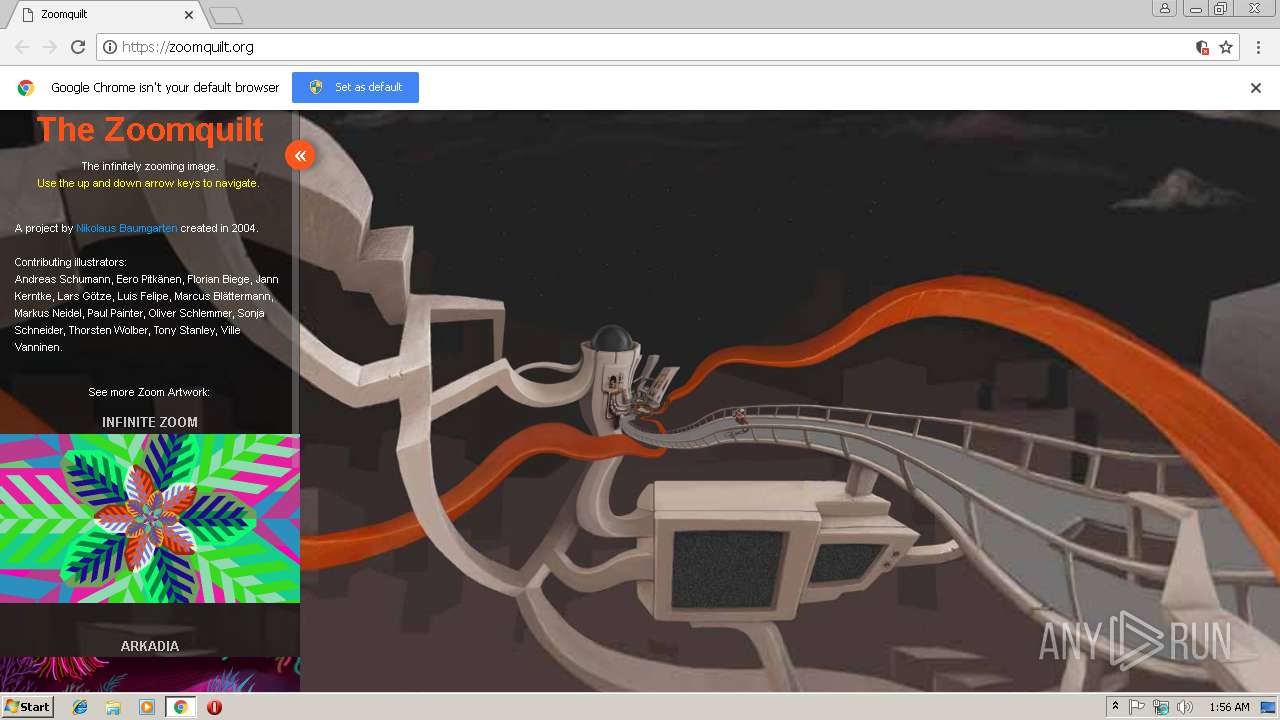Collapse the sidebar with orange double-arrow button

tap(300, 155)
